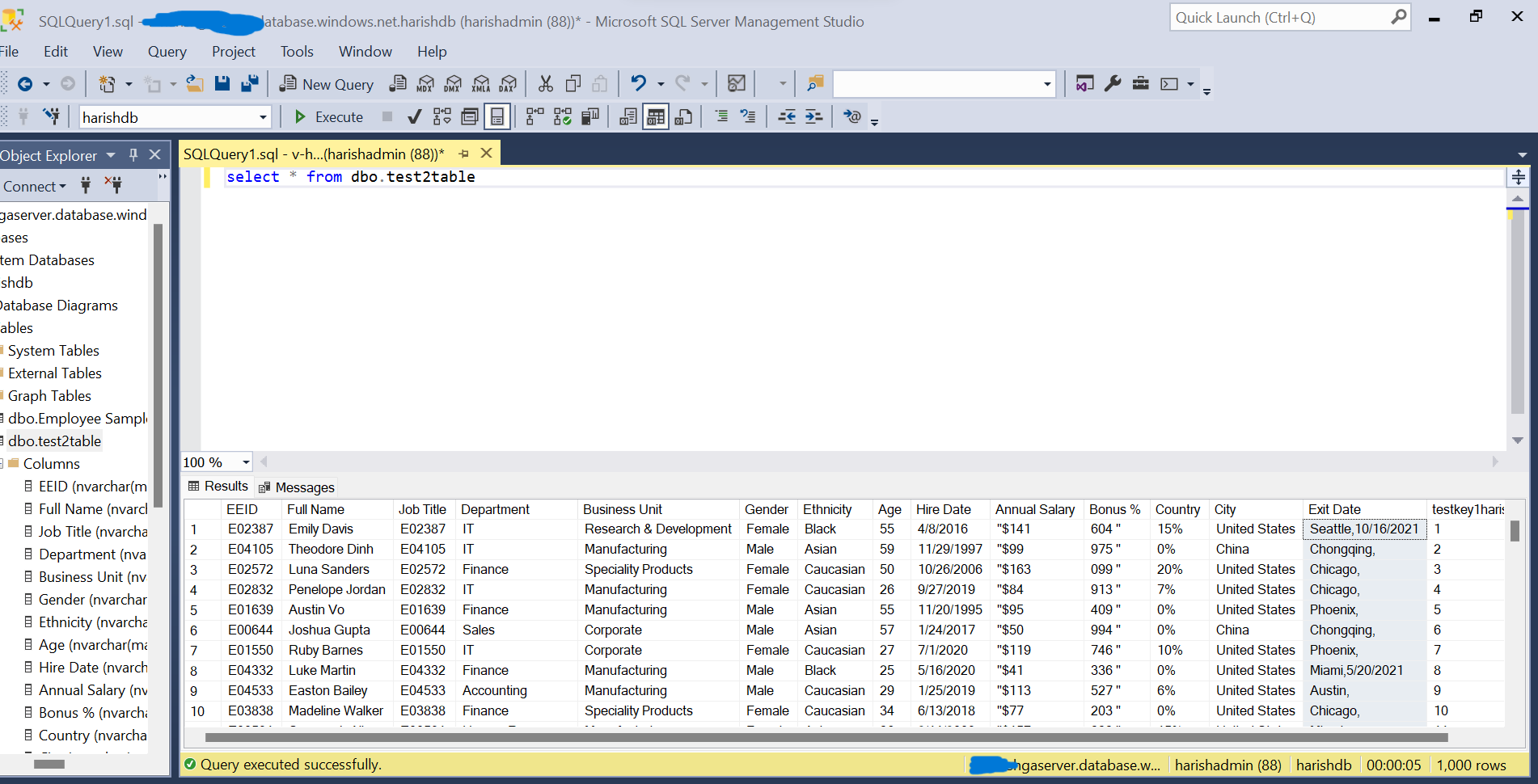Open the New Project dropdown arrow

point(128,84)
